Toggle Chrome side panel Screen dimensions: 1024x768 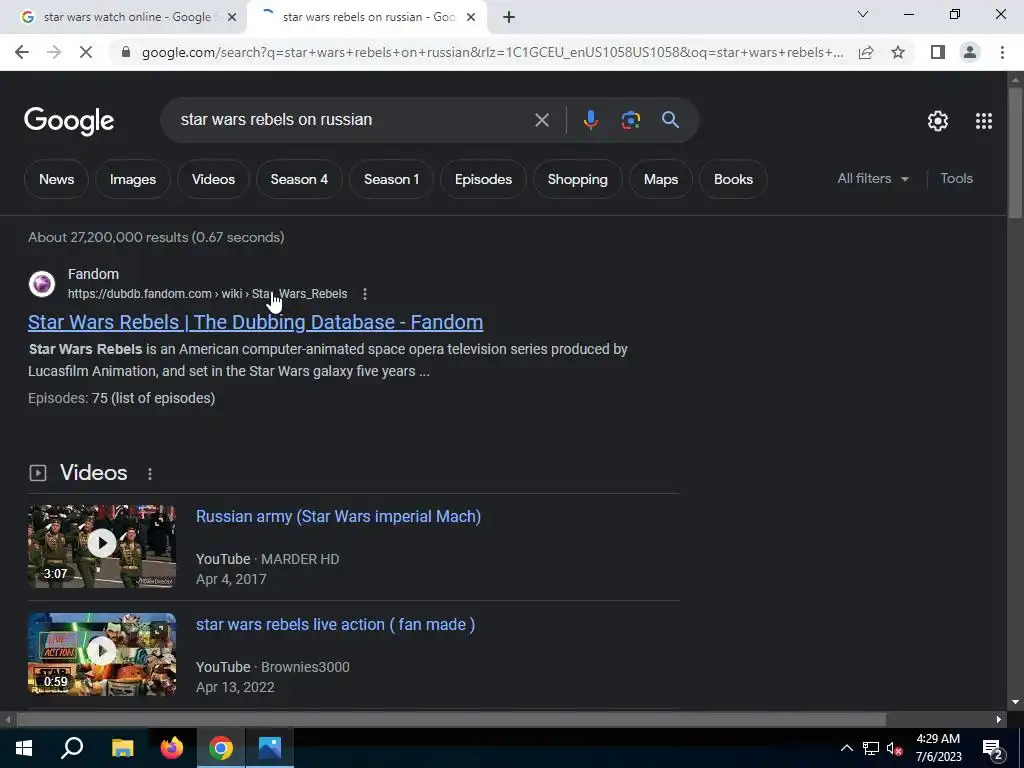[x=938, y=52]
